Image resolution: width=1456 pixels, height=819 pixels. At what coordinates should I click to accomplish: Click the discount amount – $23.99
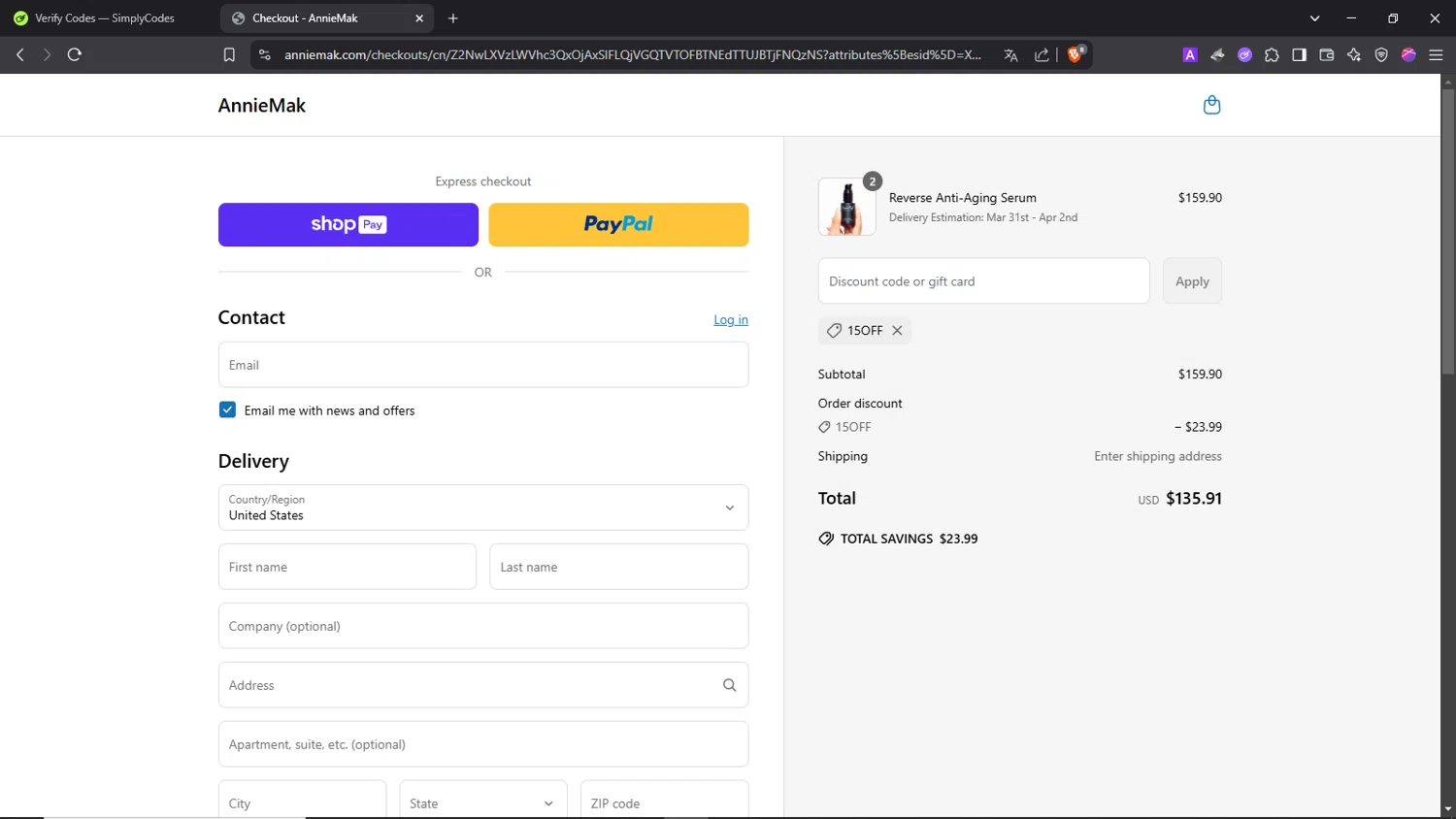click(x=1198, y=427)
